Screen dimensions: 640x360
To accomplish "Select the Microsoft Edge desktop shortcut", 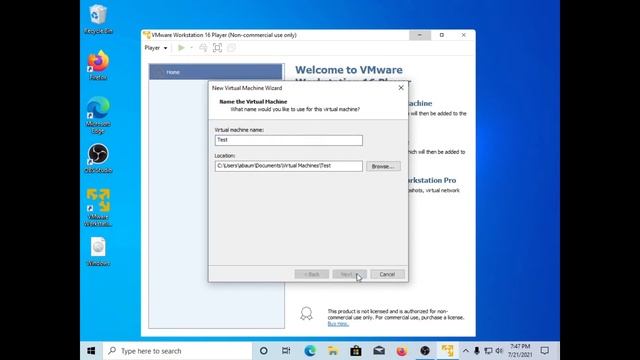I will pos(98,115).
